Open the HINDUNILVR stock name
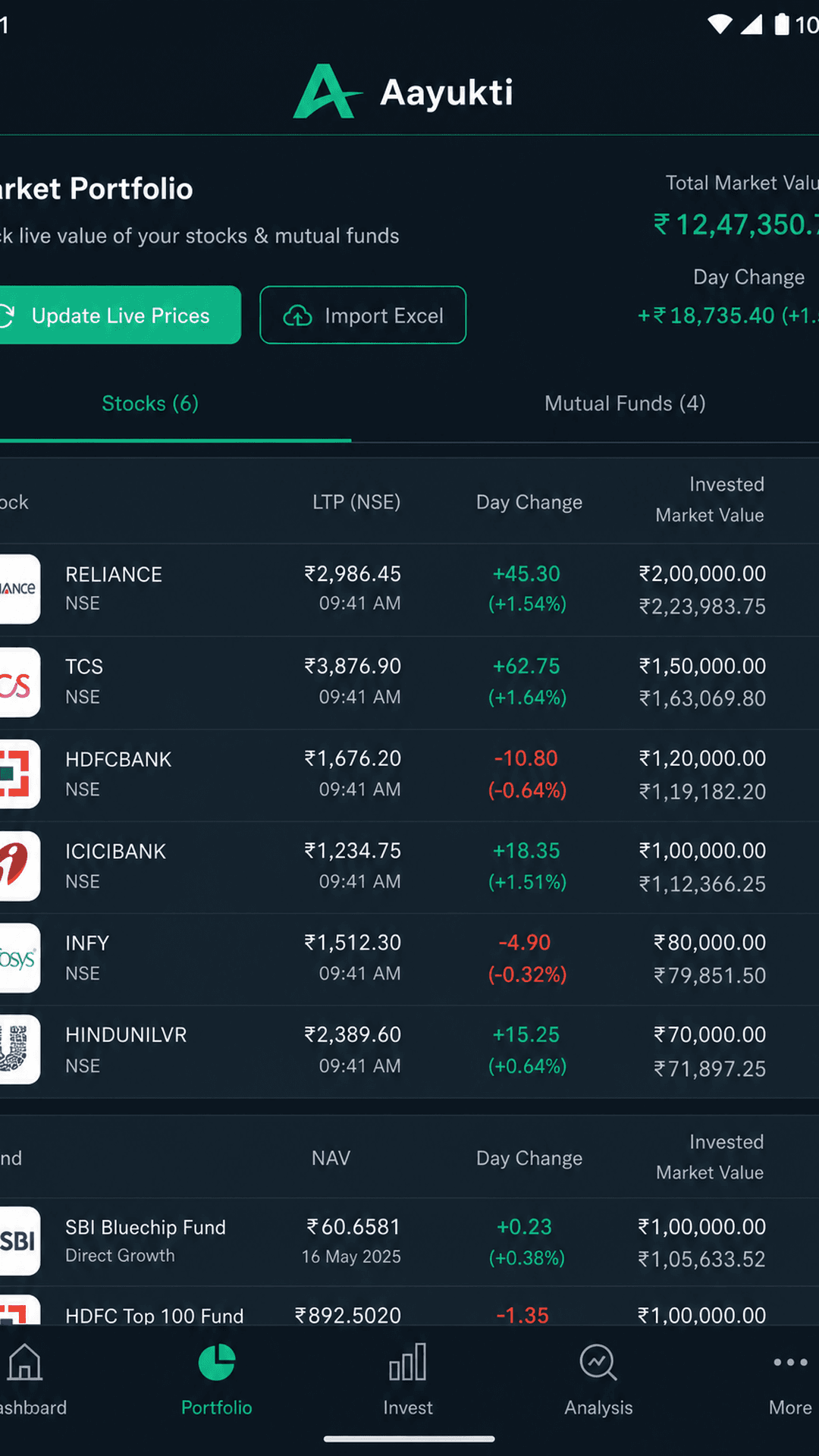Screen dimensions: 819x1456 (x=126, y=1035)
